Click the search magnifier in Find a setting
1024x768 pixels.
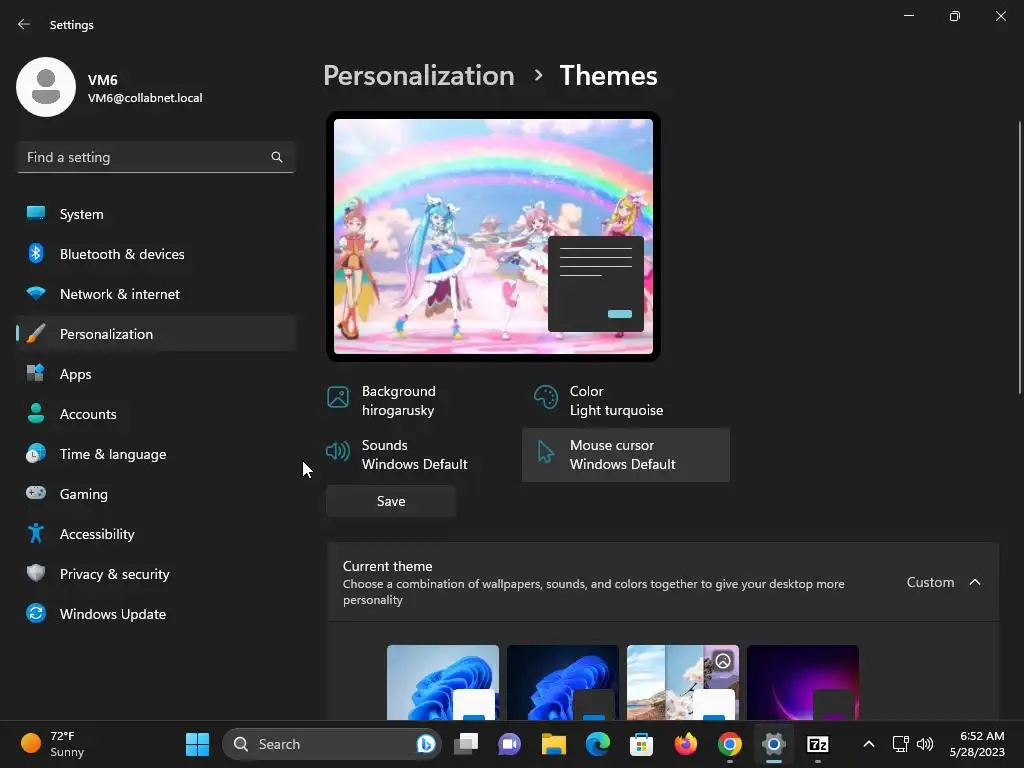(277, 157)
